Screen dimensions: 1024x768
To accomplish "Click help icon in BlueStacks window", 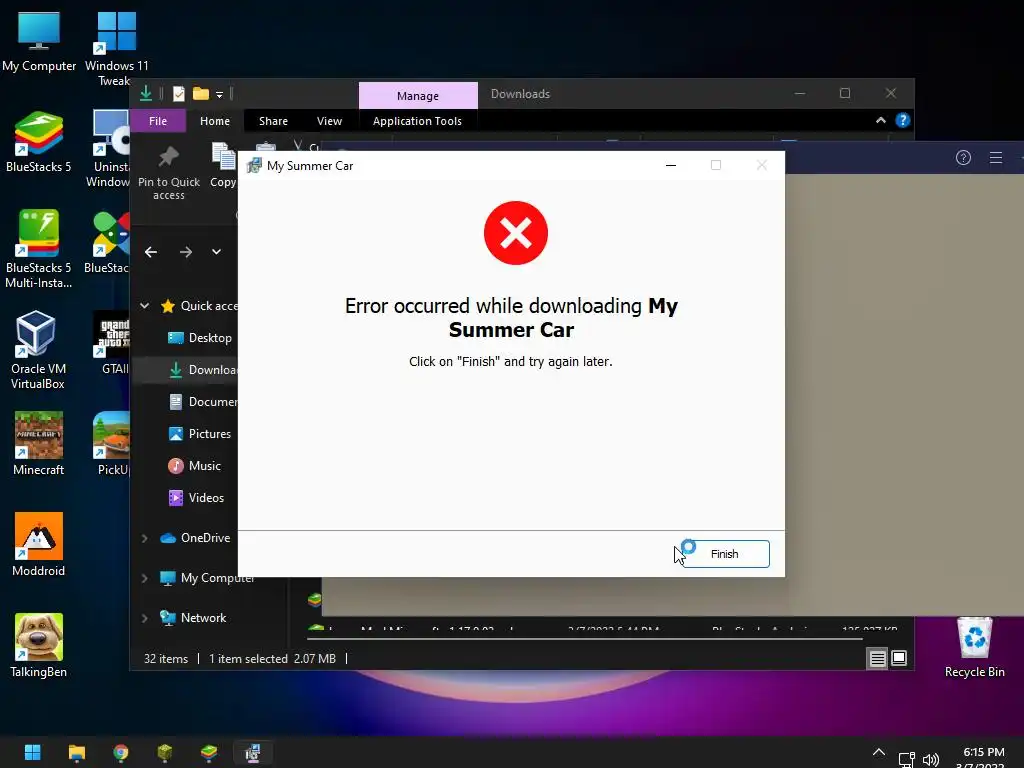I will coord(963,157).
